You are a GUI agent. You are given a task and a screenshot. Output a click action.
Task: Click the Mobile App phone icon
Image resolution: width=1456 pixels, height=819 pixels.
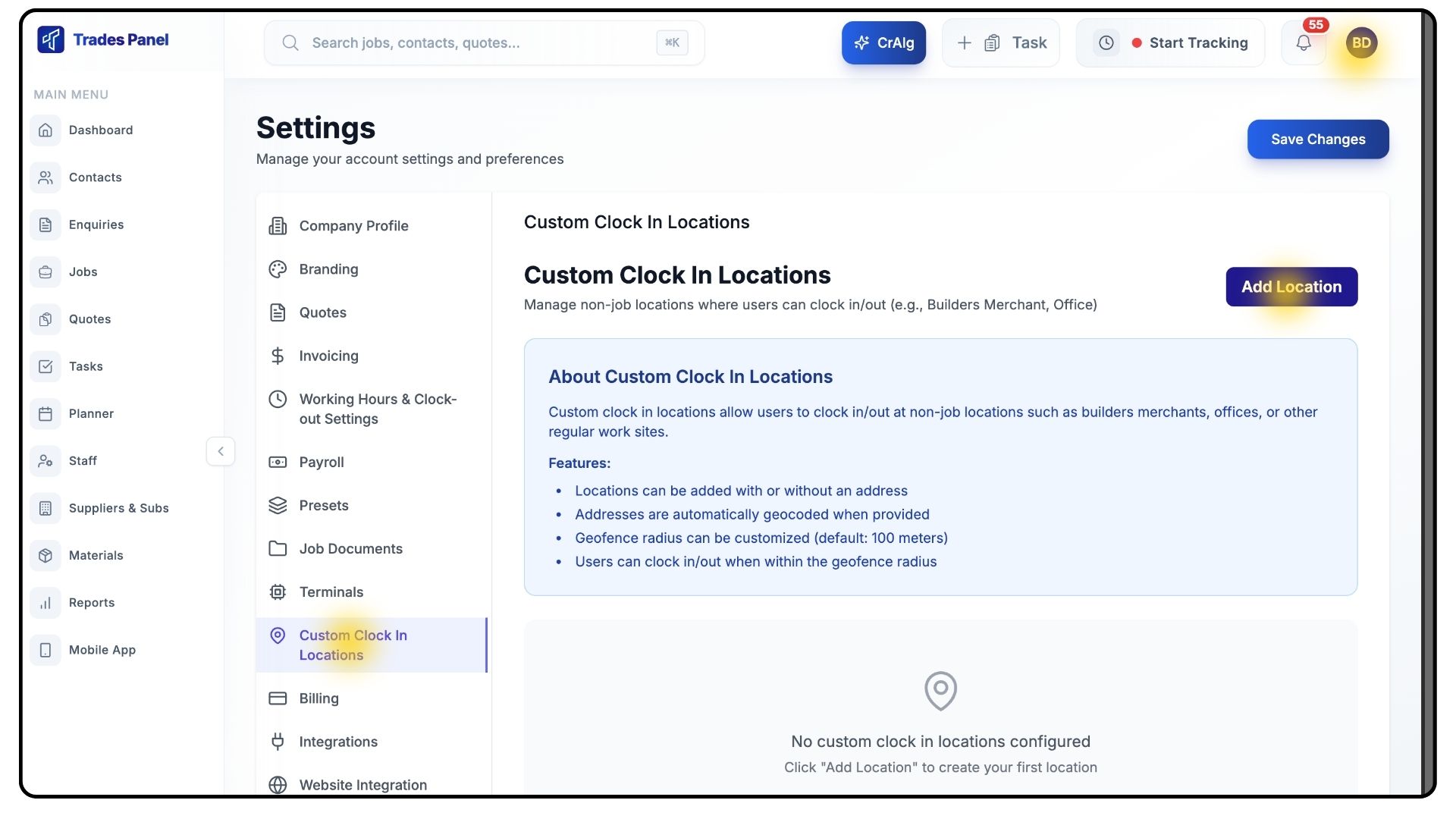tap(45, 650)
